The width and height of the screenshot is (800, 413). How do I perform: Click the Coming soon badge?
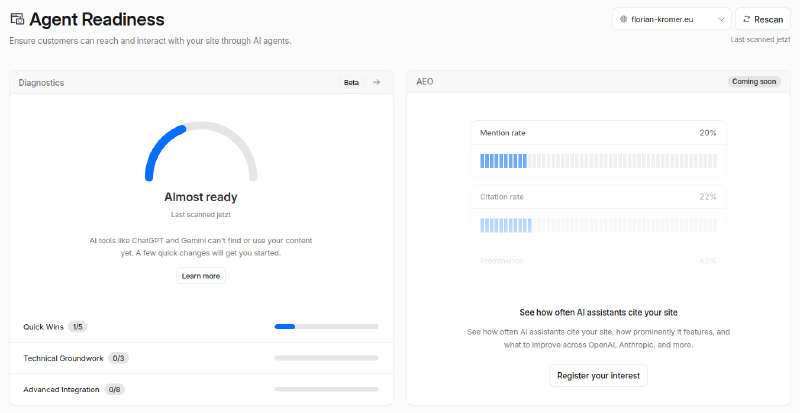pyautogui.click(x=754, y=82)
